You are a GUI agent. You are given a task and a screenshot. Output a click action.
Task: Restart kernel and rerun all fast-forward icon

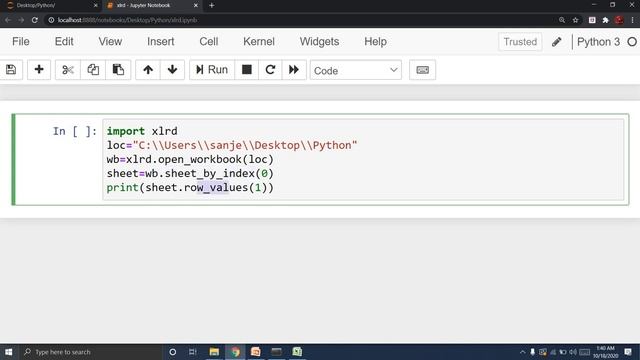pyautogui.click(x=294, y=70)
